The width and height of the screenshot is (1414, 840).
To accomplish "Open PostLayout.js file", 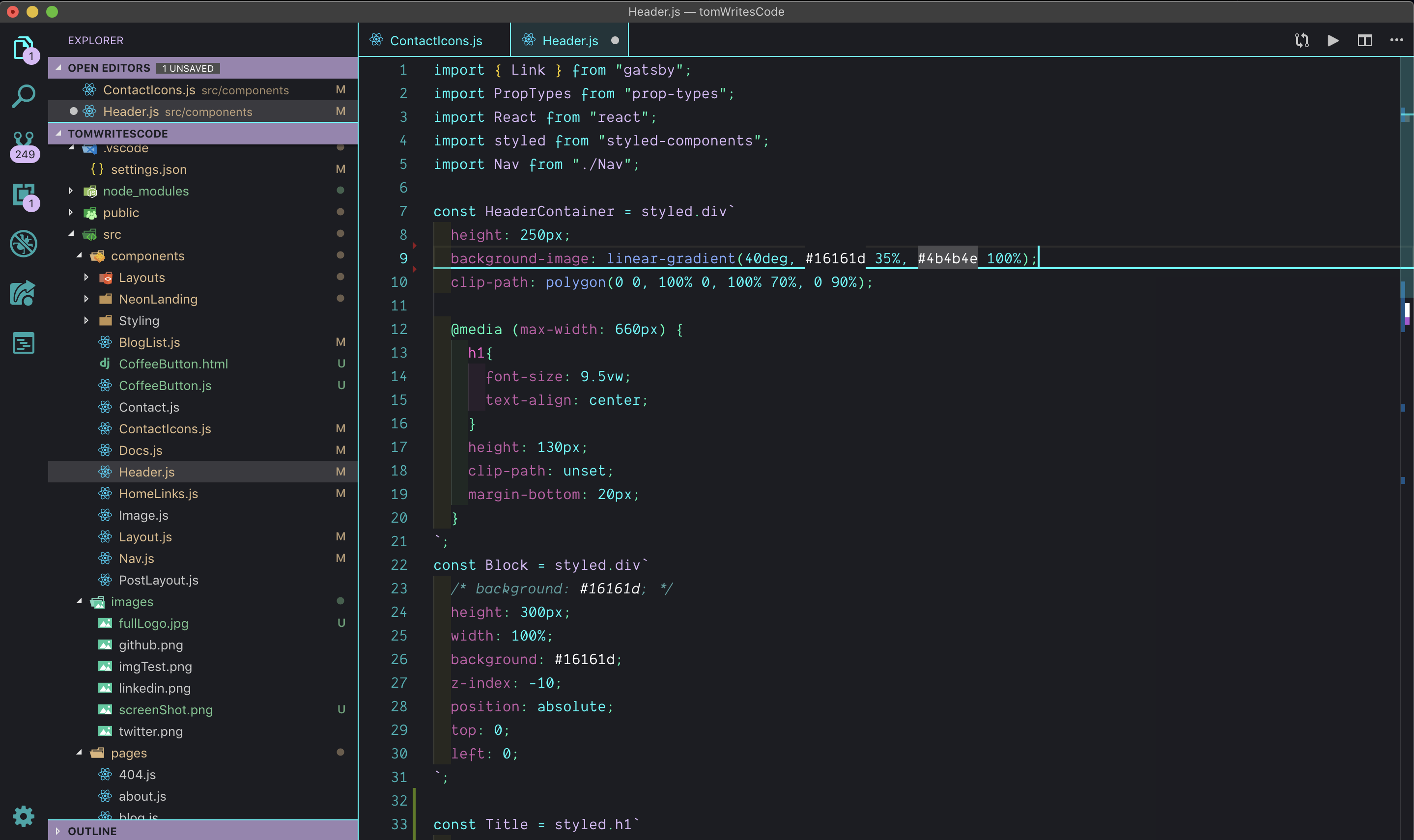I will pos(202,580).
